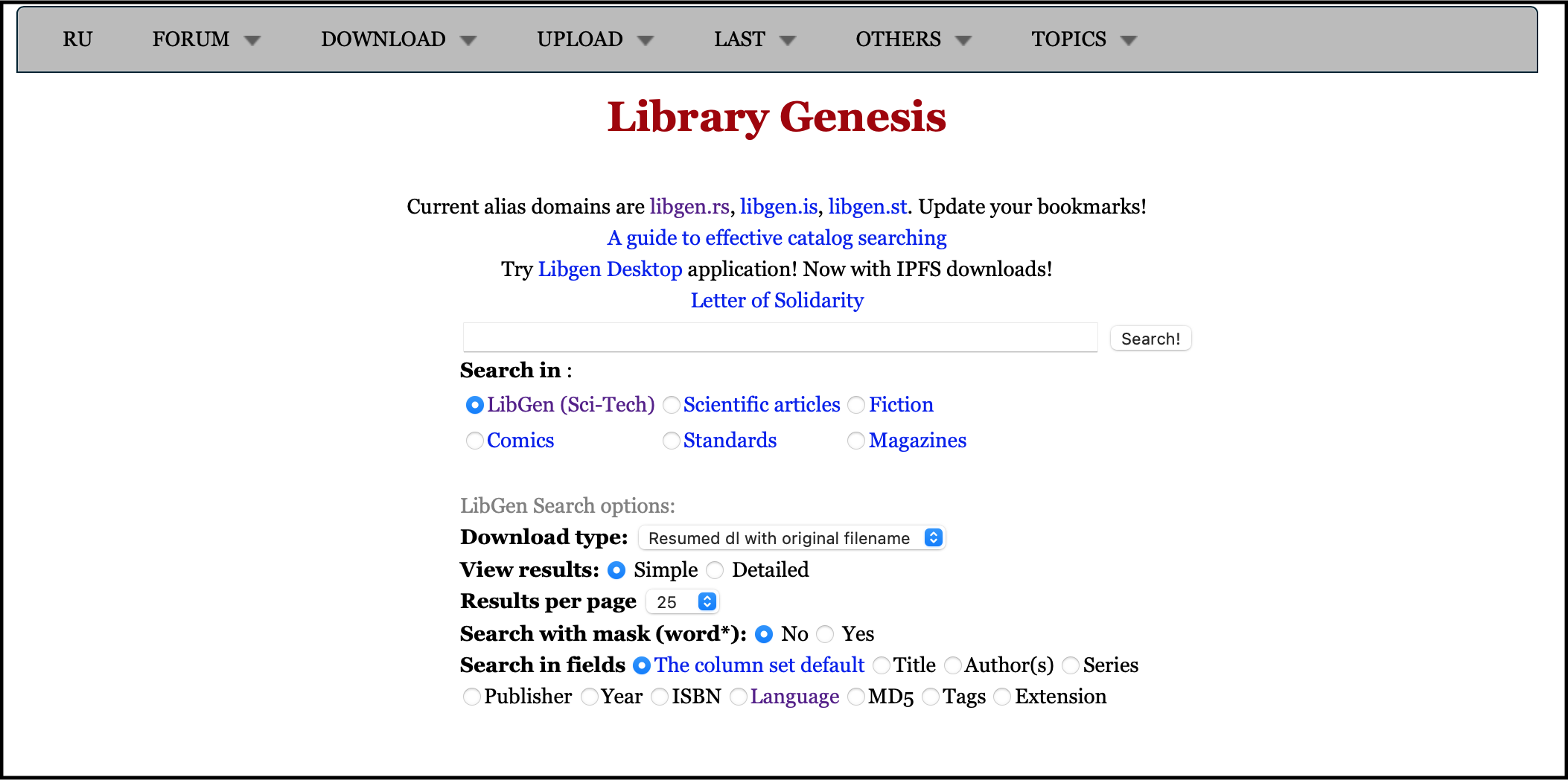Open the UPLOAD menu
This screenshot has height=780, width=1568.
(580, 39)
